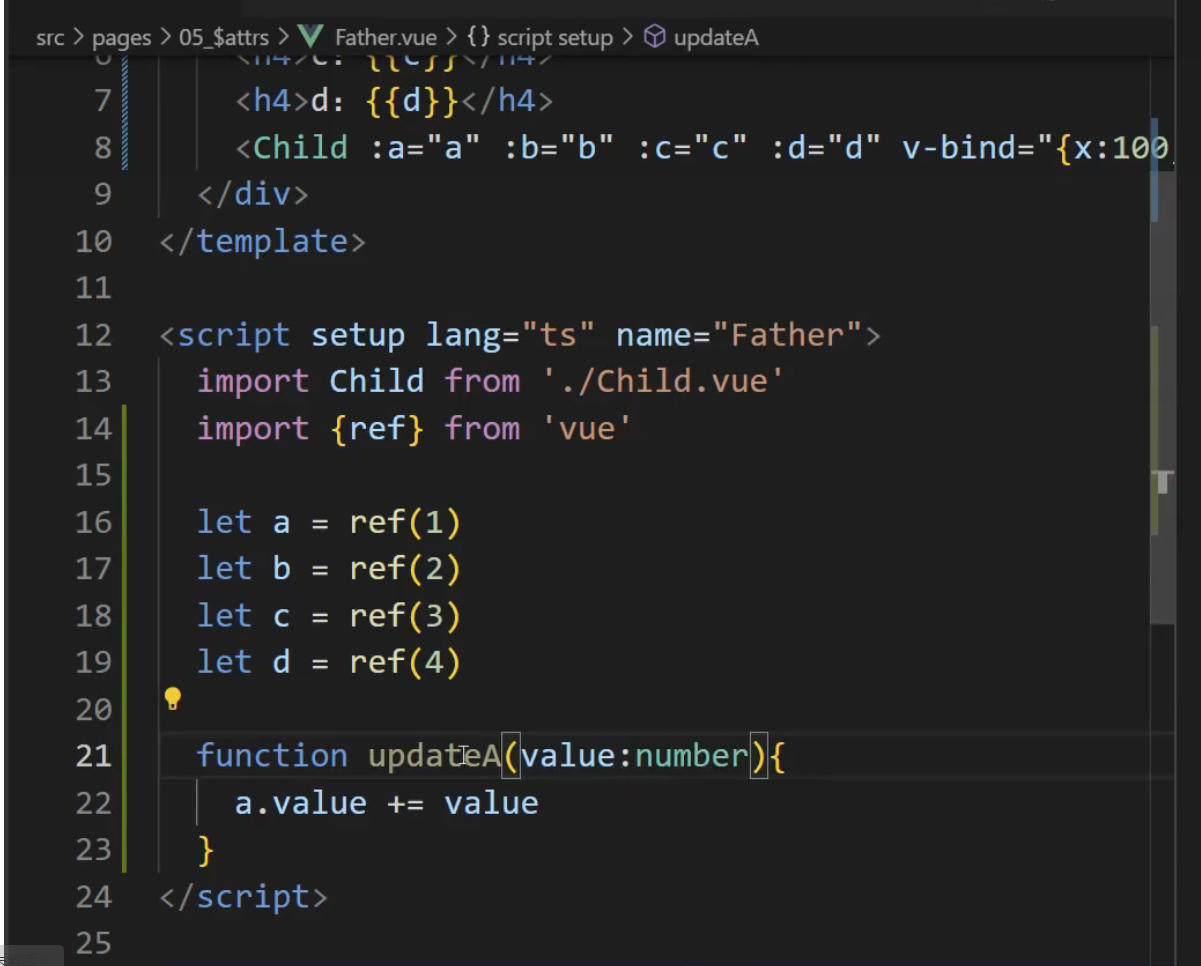Click ref(4) on line 19

tap(405, 662)
